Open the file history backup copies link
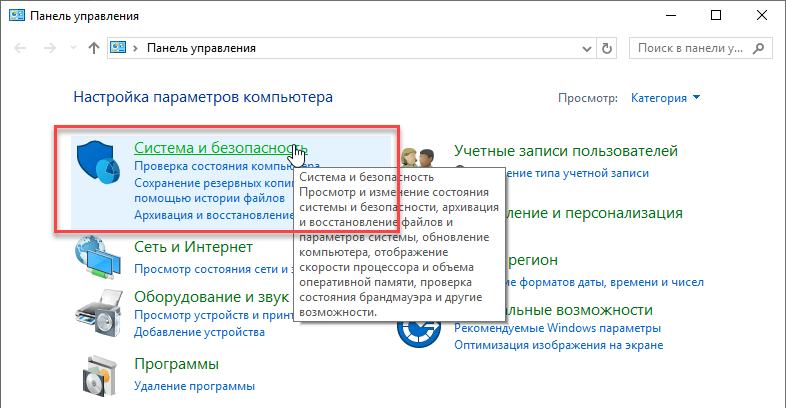The image size is (786, 408). click(x=214, y=190)
